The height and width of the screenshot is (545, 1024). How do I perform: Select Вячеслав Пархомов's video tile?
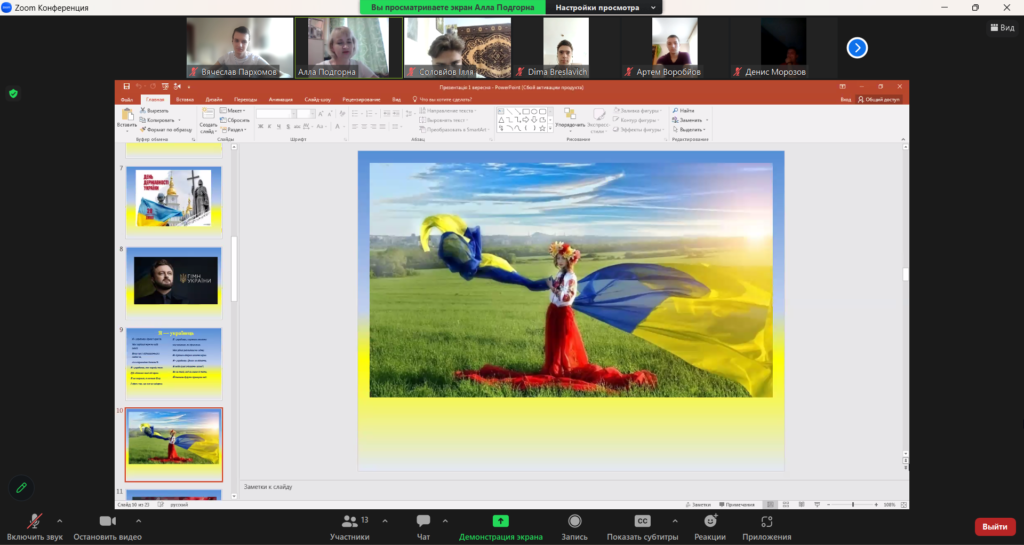point(240,48)
